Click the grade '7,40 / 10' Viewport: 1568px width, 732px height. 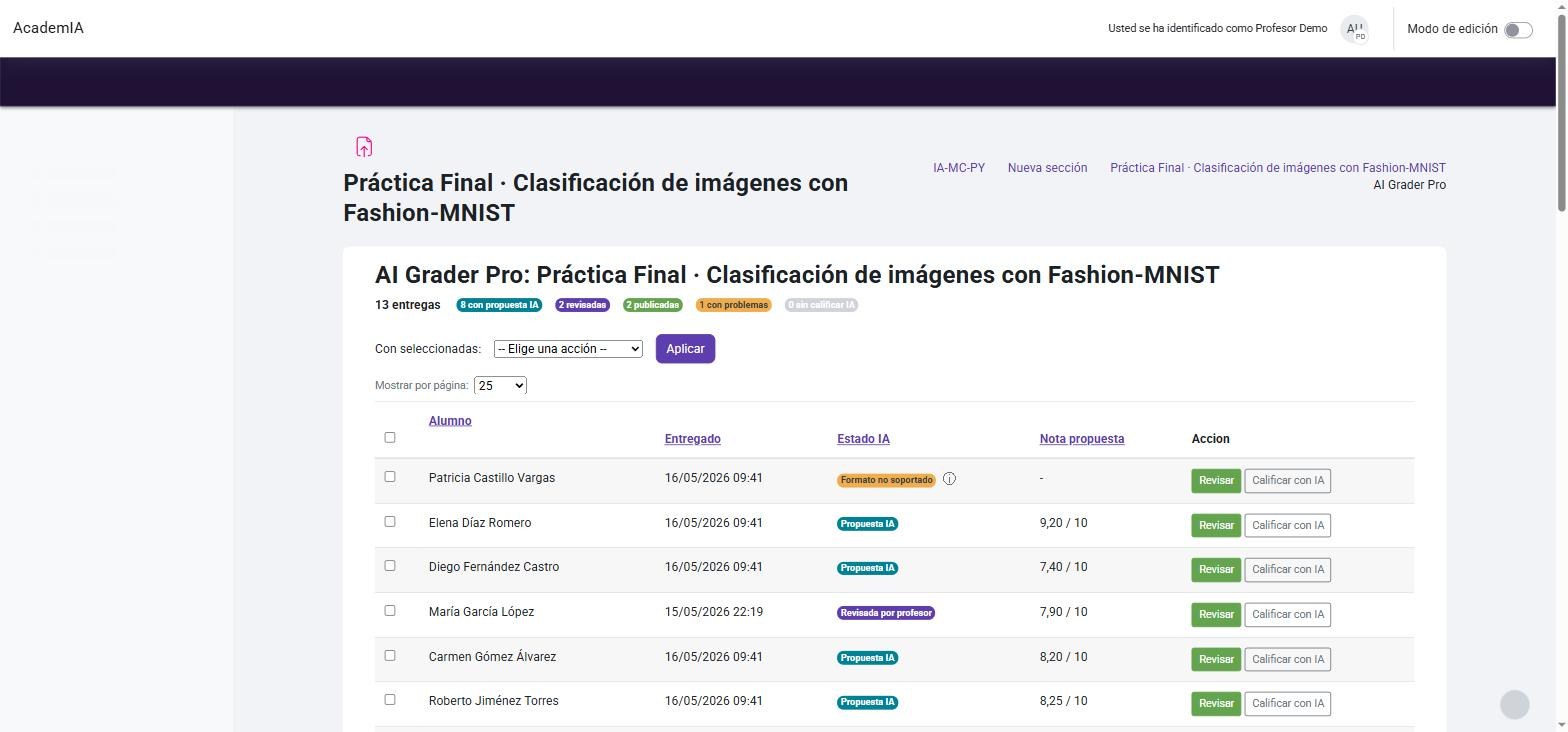(1063, 567)
